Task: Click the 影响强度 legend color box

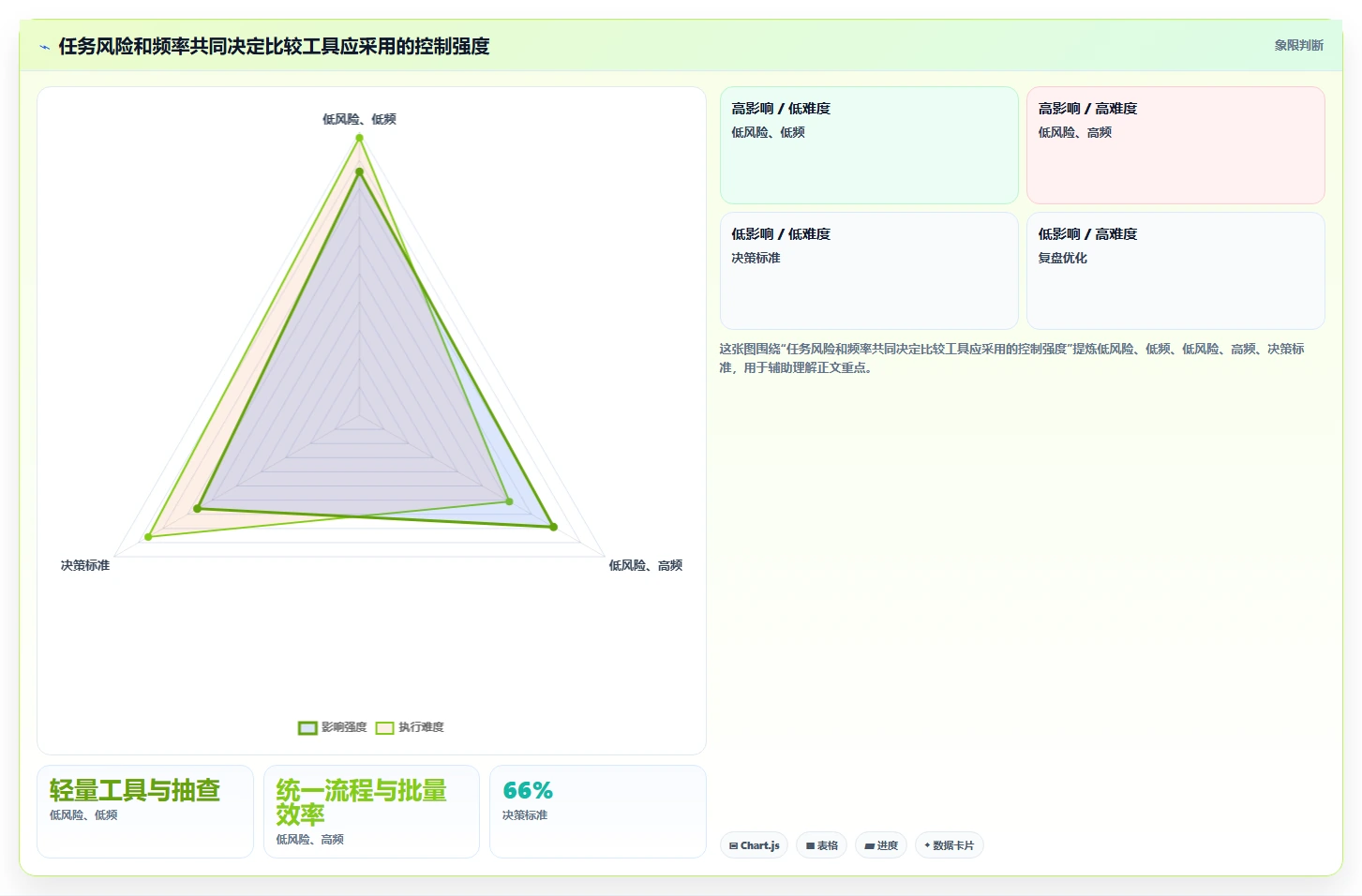Action: (307, 728)
